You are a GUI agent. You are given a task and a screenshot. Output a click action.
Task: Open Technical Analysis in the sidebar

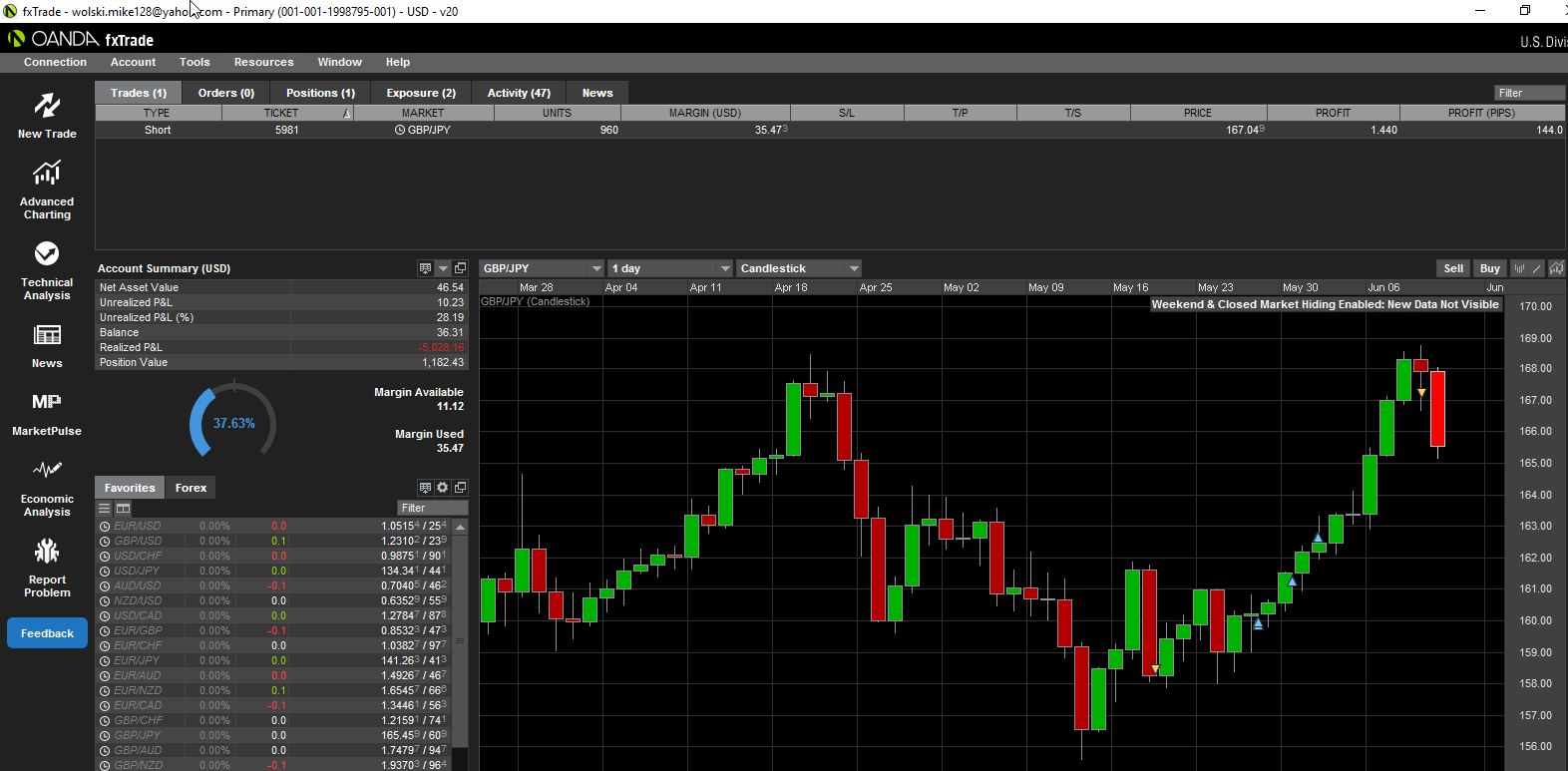click(x=47, y=253)
